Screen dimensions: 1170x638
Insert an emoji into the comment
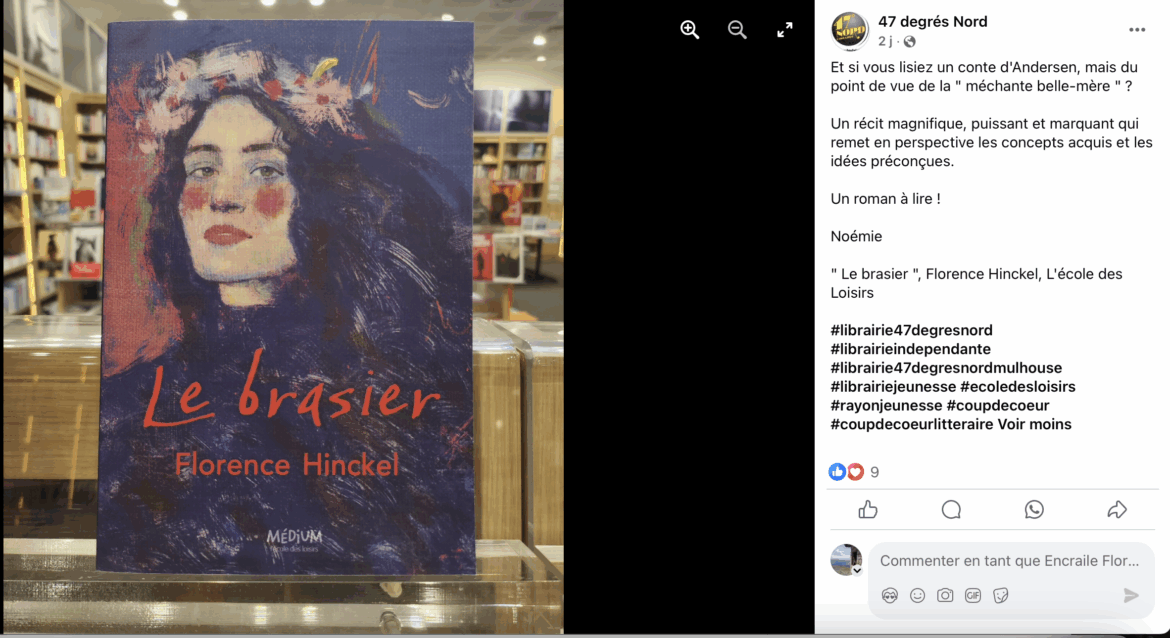(918, 595)
